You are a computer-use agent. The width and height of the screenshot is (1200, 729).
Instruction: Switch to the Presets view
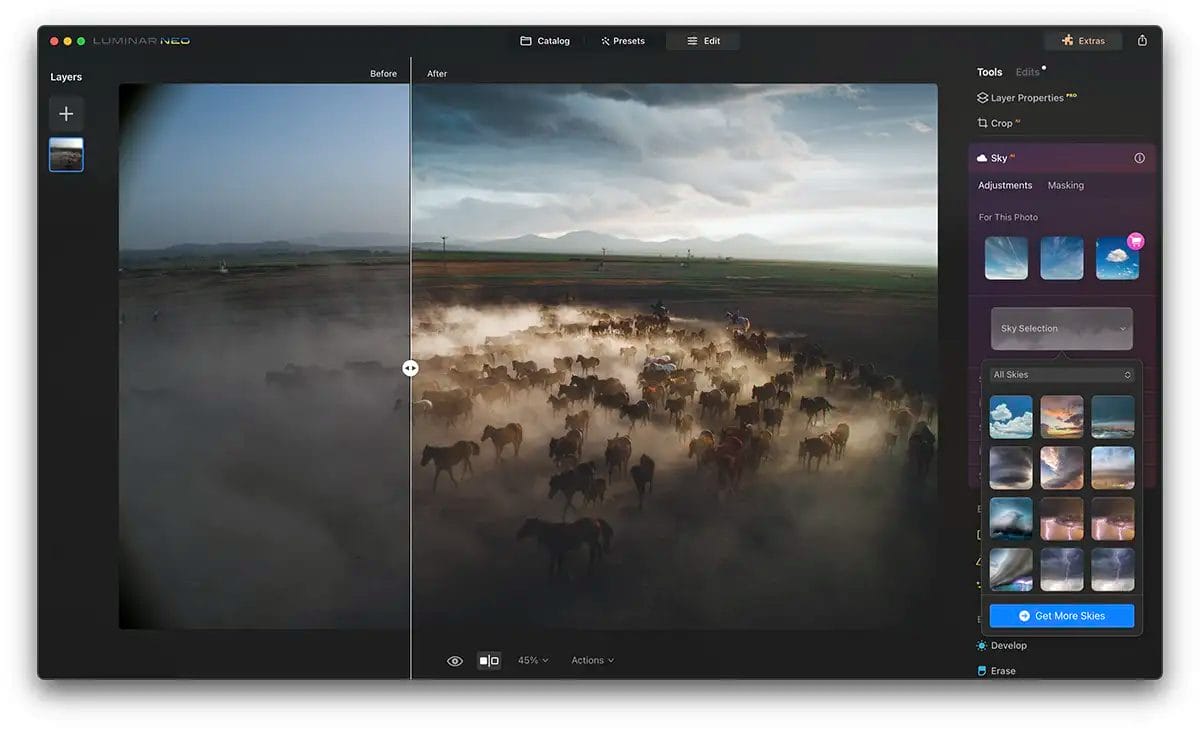click(624, 40)
